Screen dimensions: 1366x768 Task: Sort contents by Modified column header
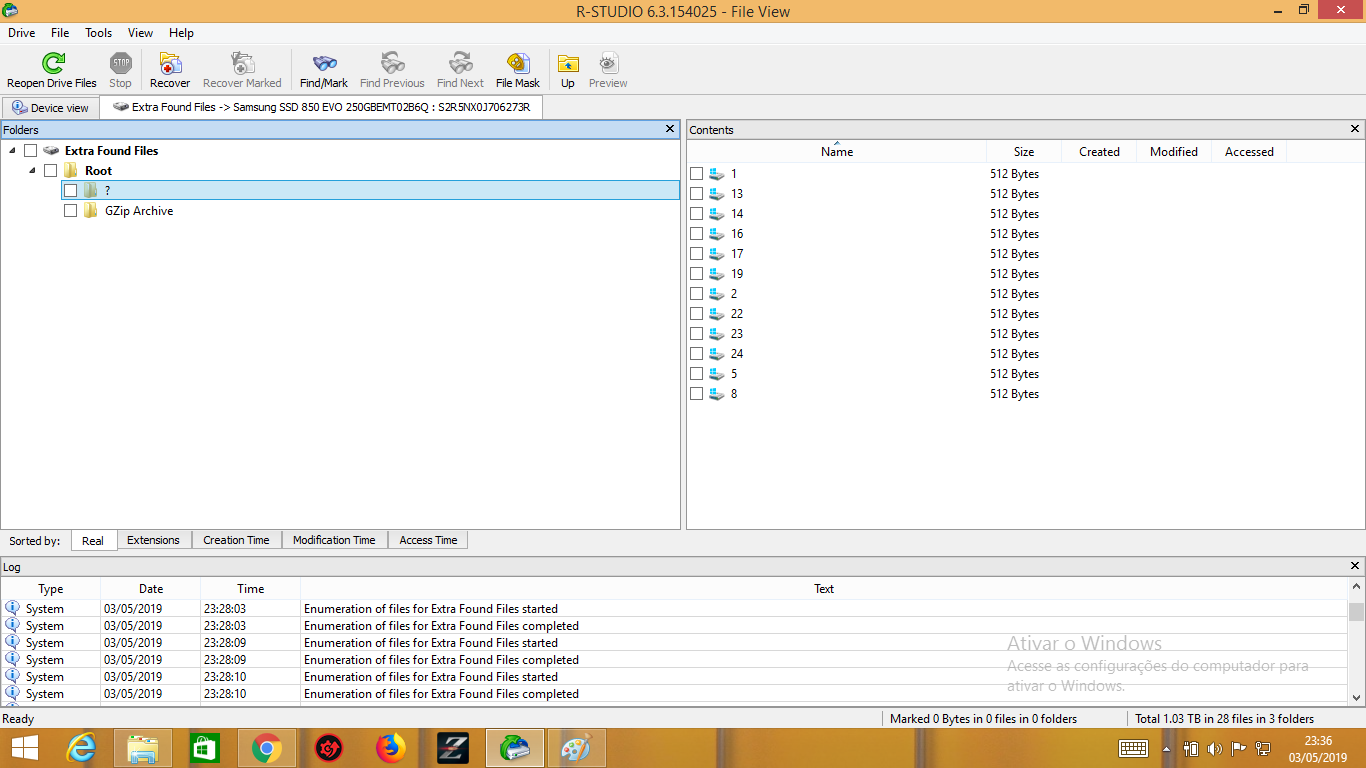coord(1174,152)
